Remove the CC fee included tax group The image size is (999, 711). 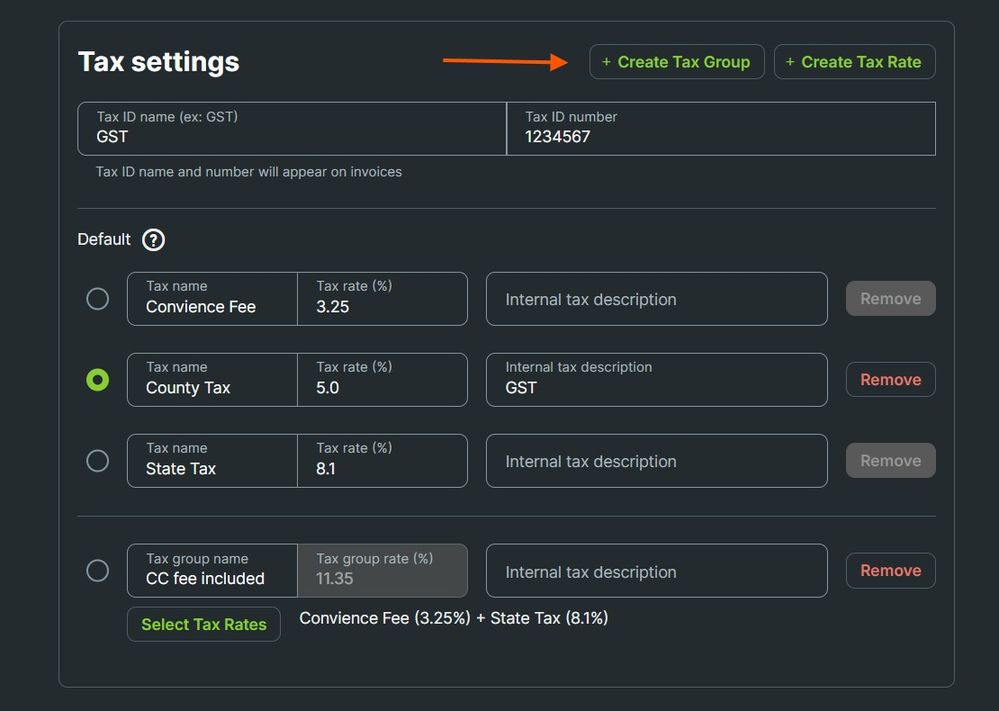(890, 571)
